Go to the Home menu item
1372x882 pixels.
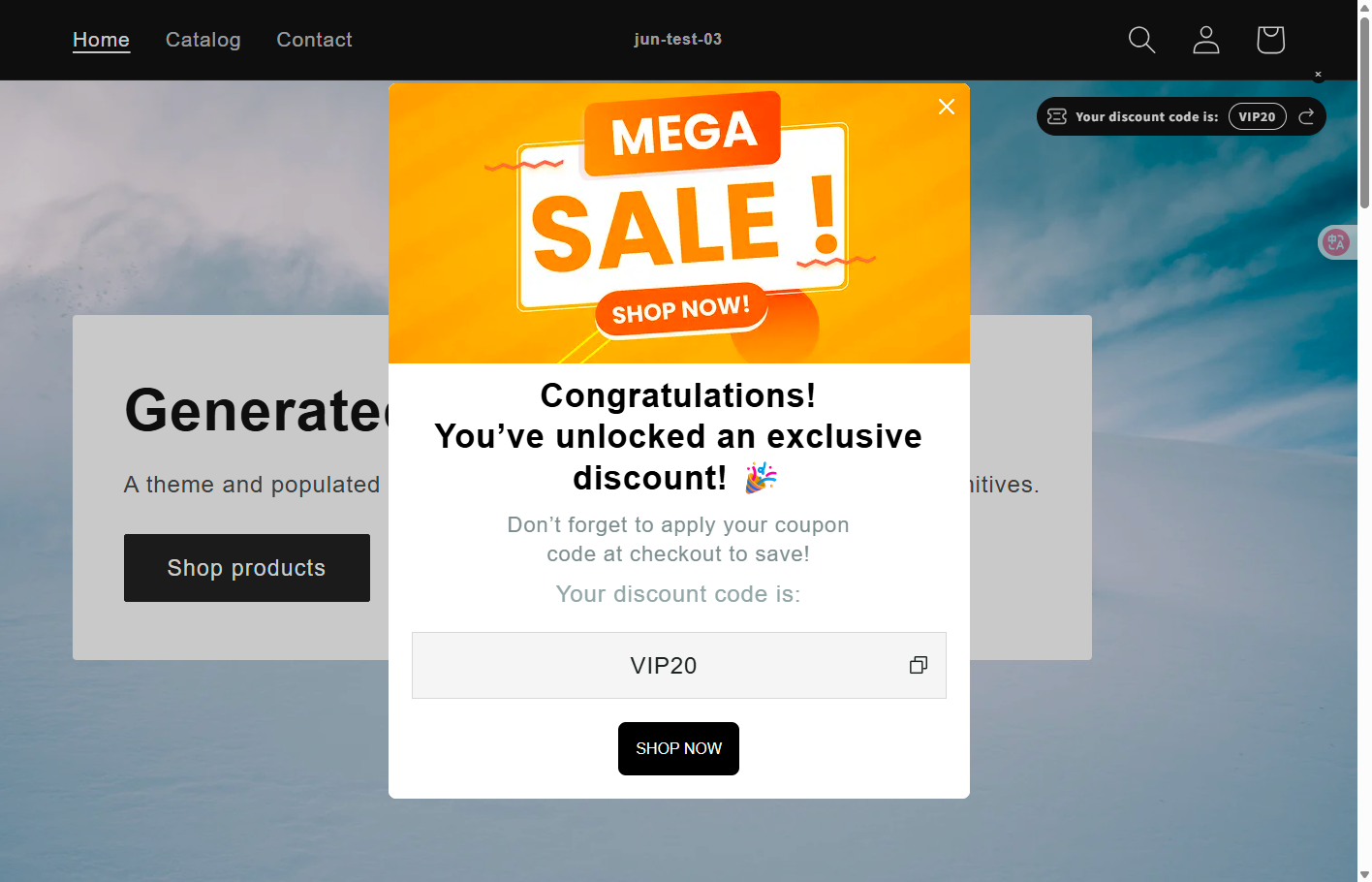(101, 40)
